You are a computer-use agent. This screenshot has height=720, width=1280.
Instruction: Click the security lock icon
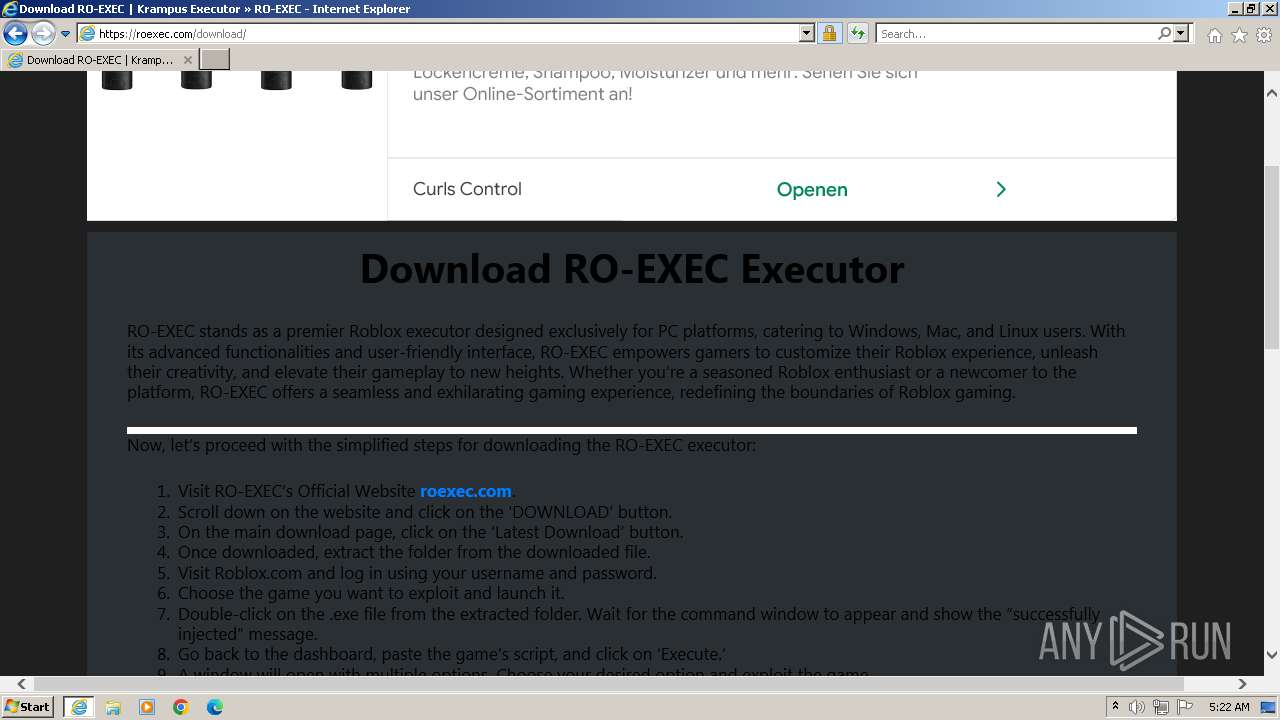[829, 33]
